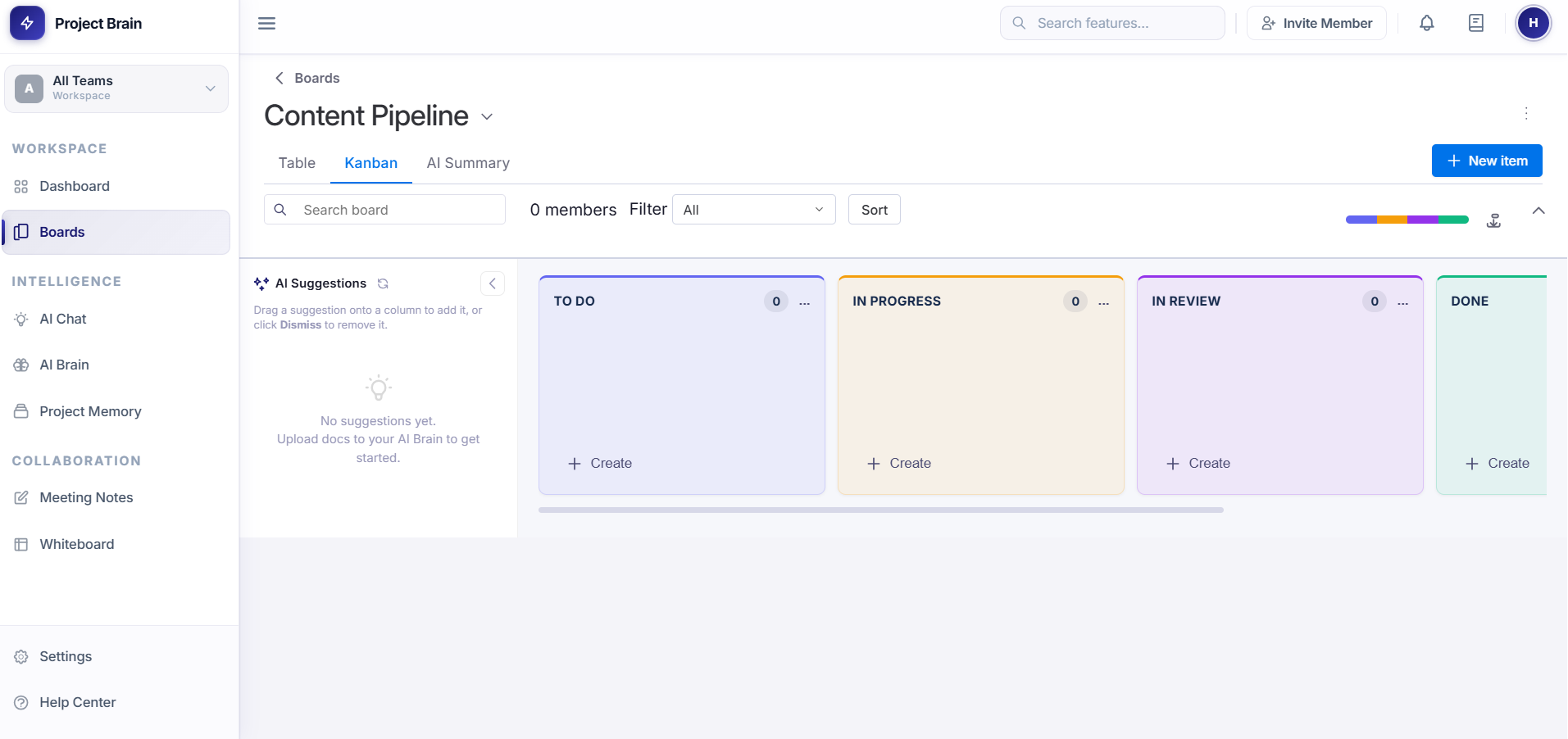Click the TO DO column title
The image size is (1568, 739).
(575, 301)
